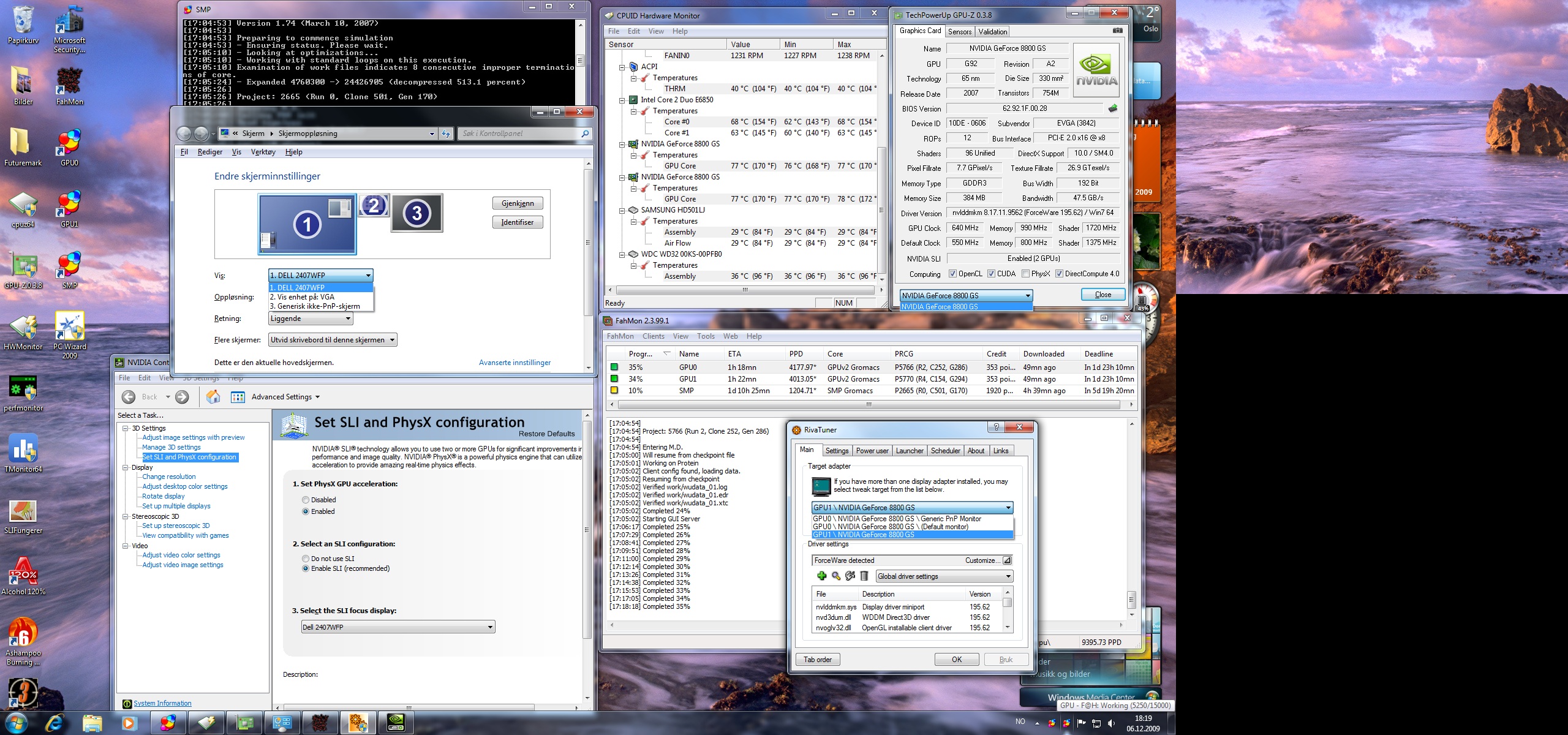Viewport: 1568px width, 735px height.
Task: Click RivaTuner driver edit icon beside magnifier
Action: coord(850,576)
